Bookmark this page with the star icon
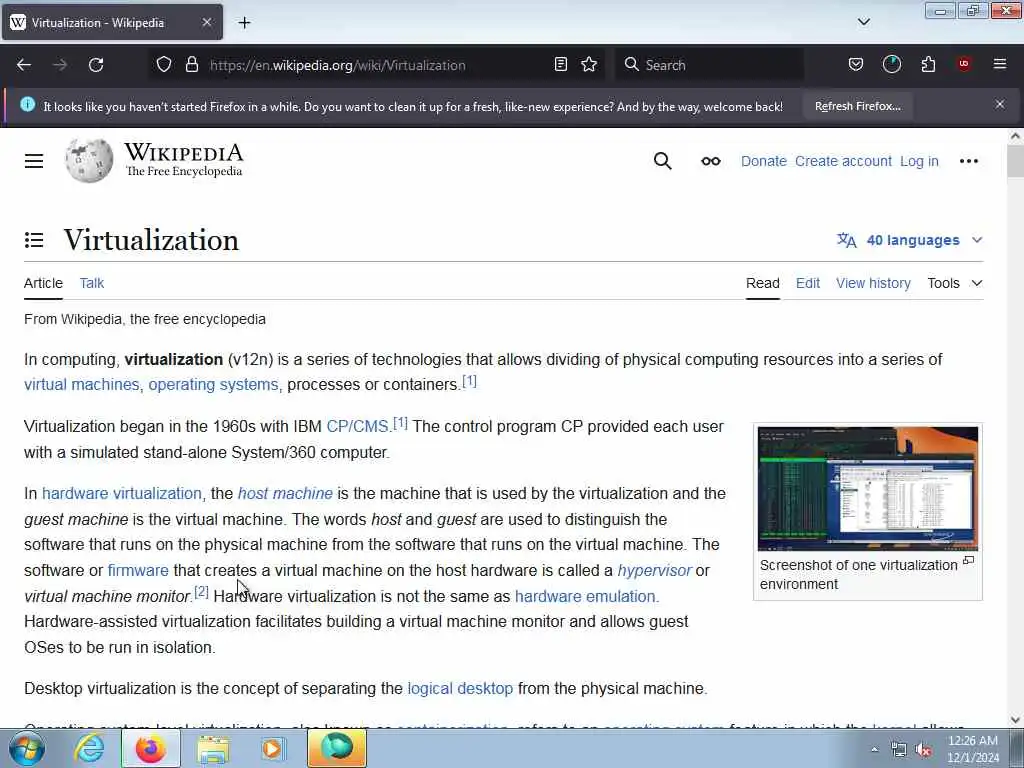This screenshot has width=1024, height=768. coord(589,65)
